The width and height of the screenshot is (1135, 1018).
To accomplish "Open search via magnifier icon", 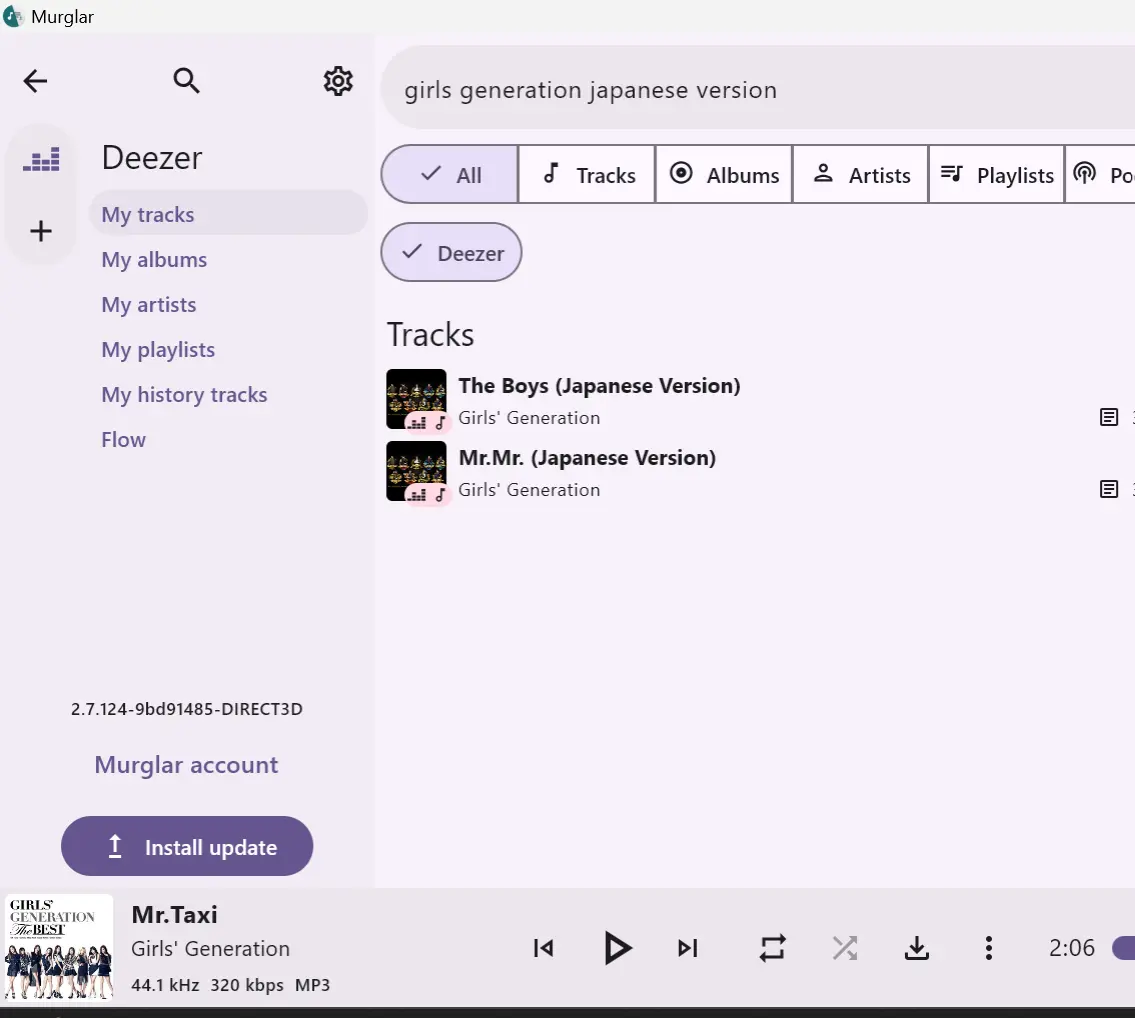I will (x=186, y=80).
